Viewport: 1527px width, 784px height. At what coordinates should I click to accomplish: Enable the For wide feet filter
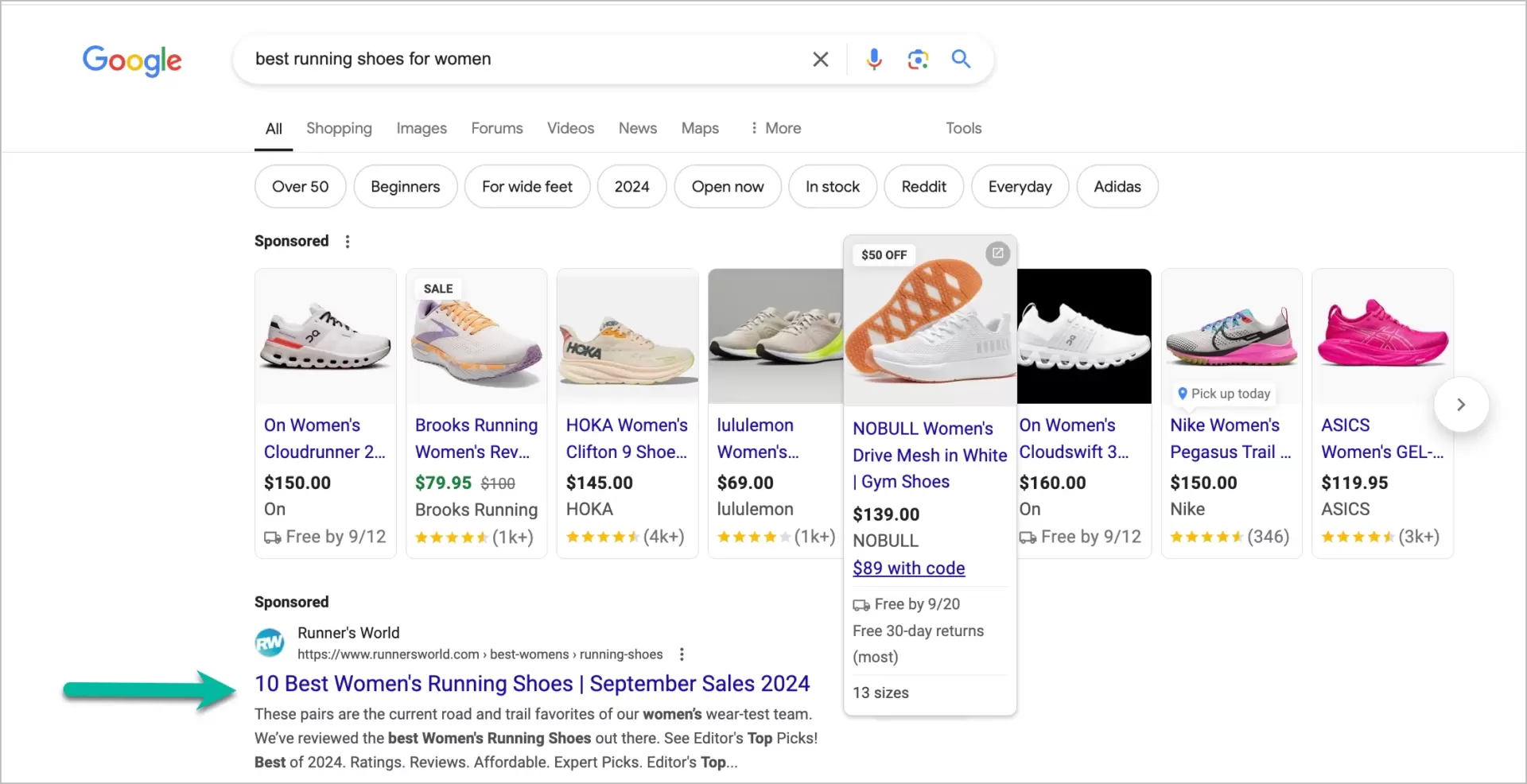(x=526, y=186)
